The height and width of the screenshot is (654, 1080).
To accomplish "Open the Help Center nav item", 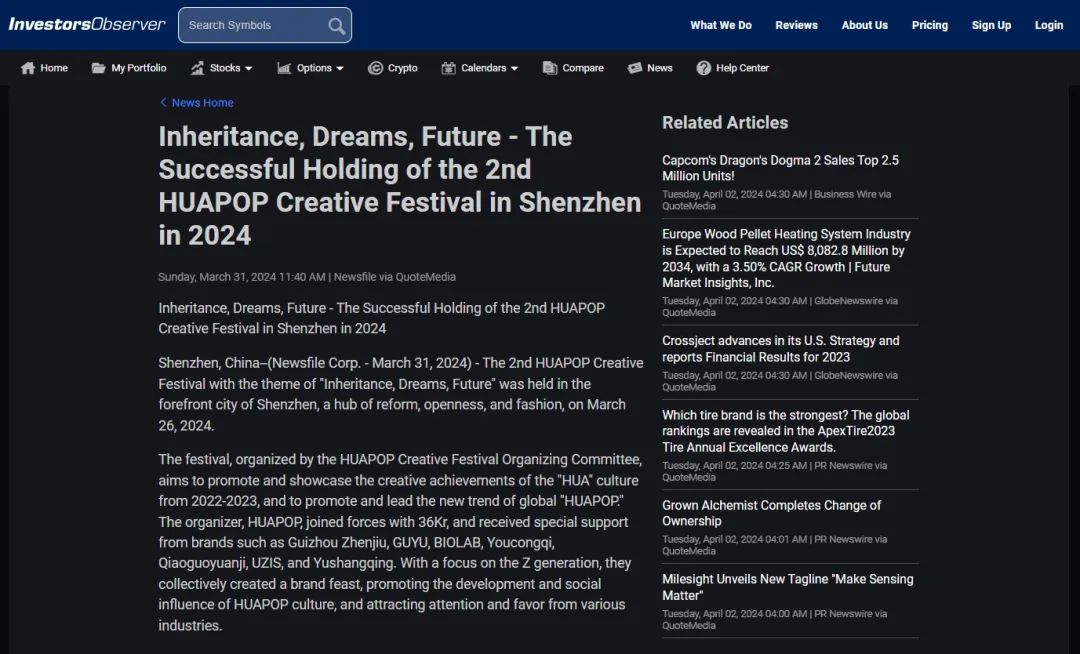I will (733, 67).
